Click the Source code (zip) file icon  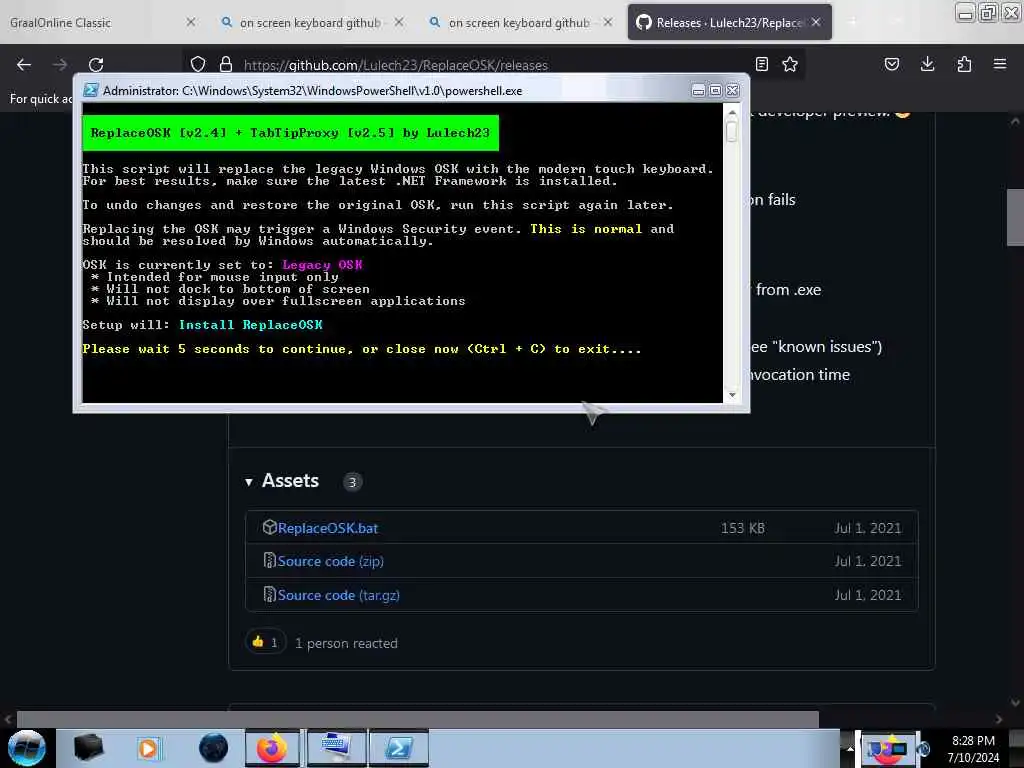[269, 560]
